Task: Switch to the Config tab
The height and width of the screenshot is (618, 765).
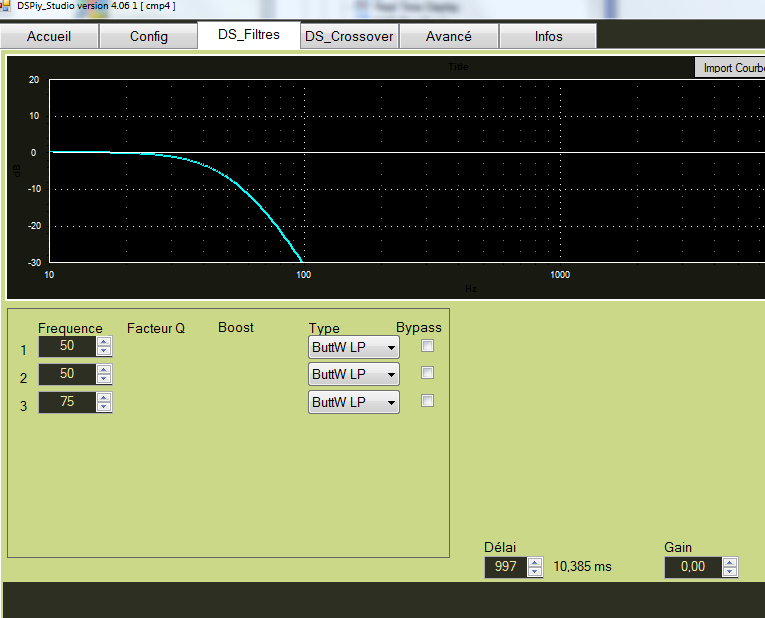Action: pos(148,36)
